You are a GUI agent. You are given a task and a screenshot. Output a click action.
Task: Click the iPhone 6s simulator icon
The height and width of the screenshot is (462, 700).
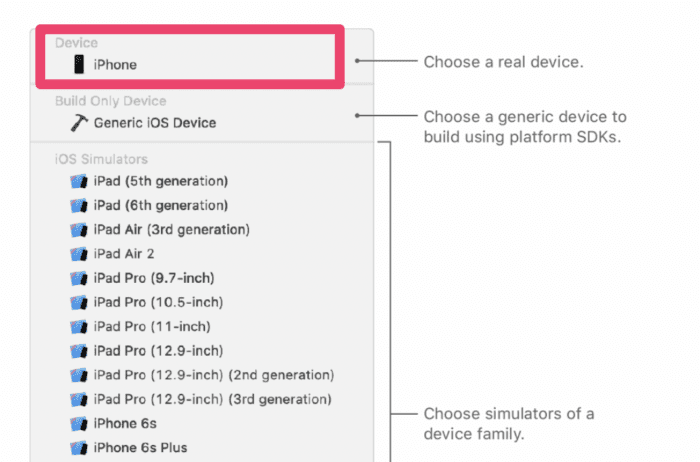pyautogui.click(x=79, y=424)
